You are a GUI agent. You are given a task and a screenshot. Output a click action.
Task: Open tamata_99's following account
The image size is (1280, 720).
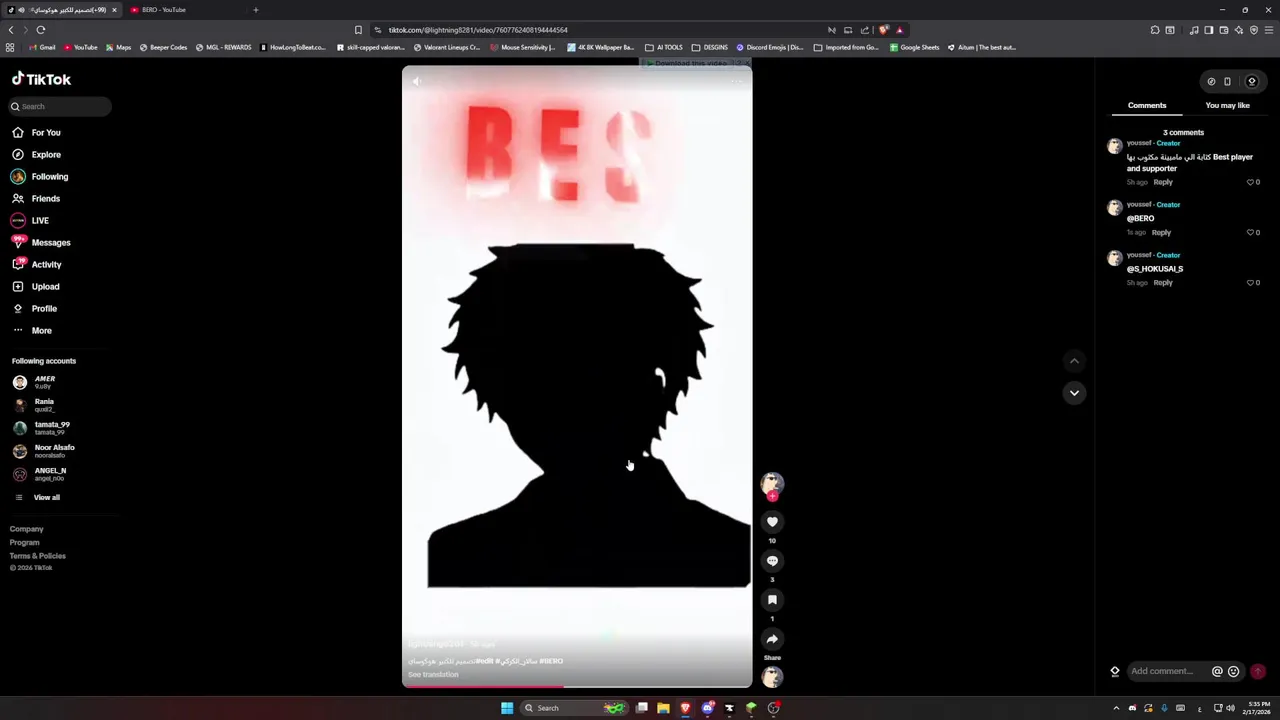pyautogui.click(x=41, y=427)
